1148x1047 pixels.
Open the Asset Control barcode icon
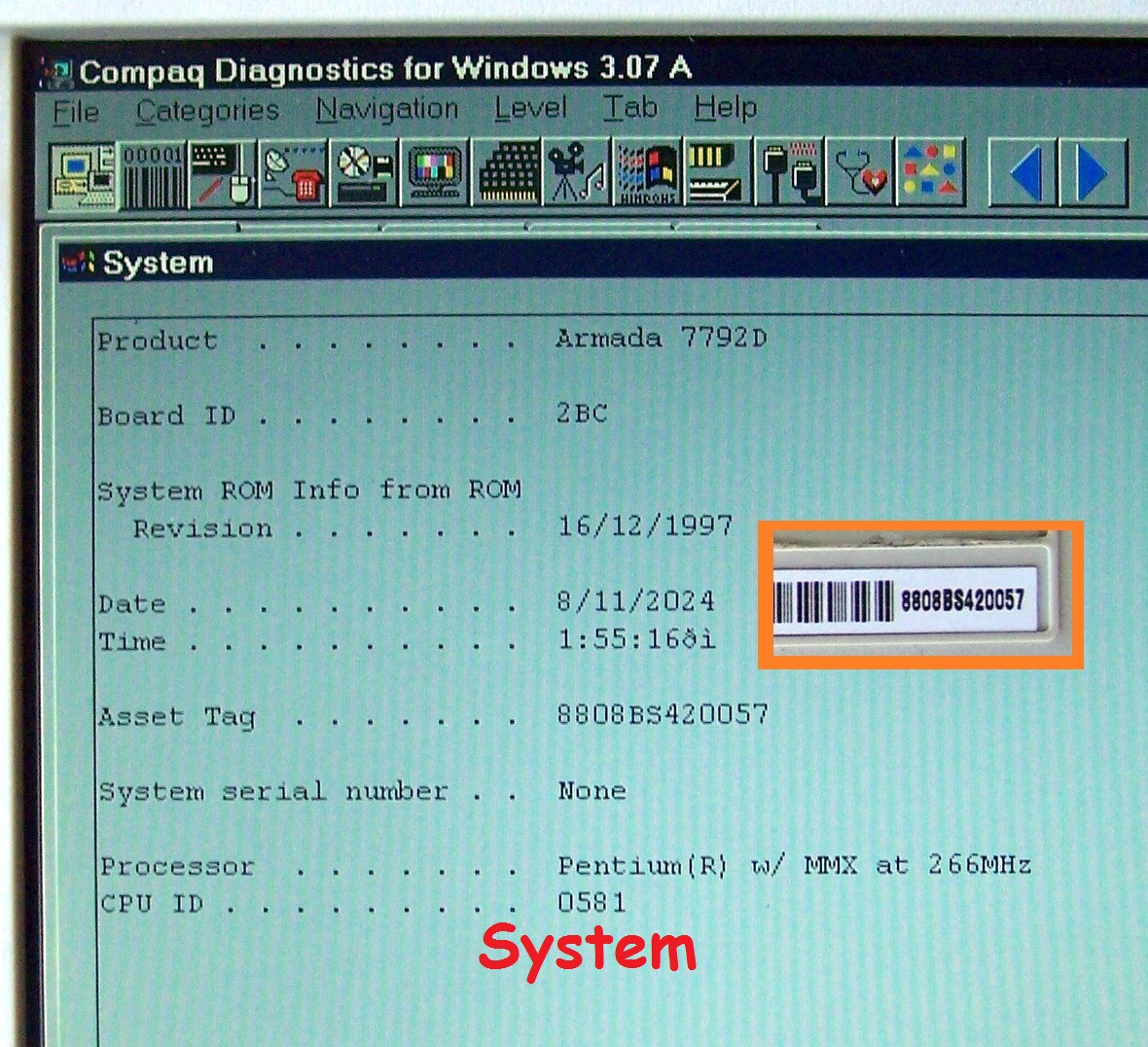point(153,174)
